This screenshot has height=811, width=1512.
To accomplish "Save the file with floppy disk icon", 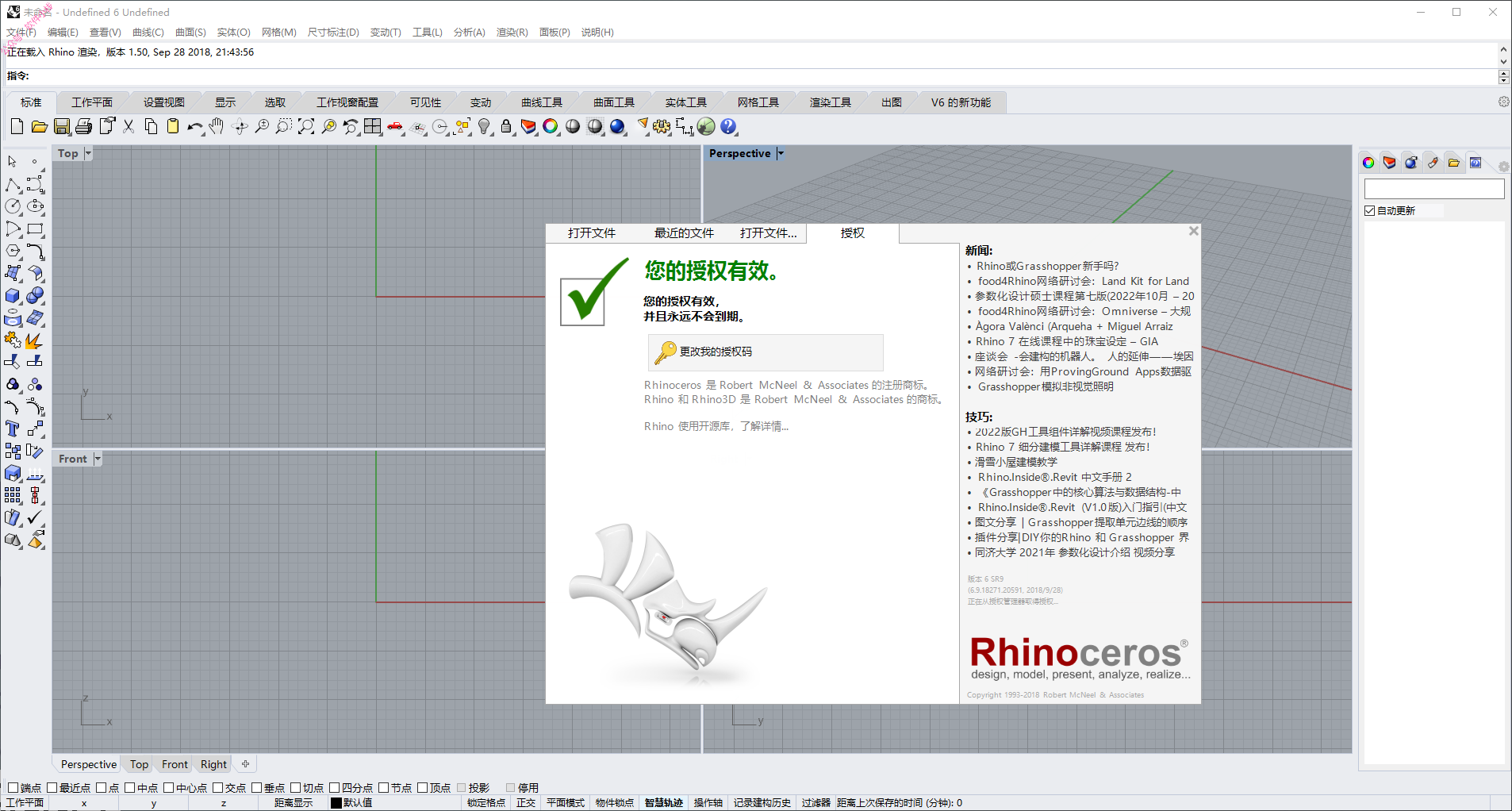I will coord(61,126).
